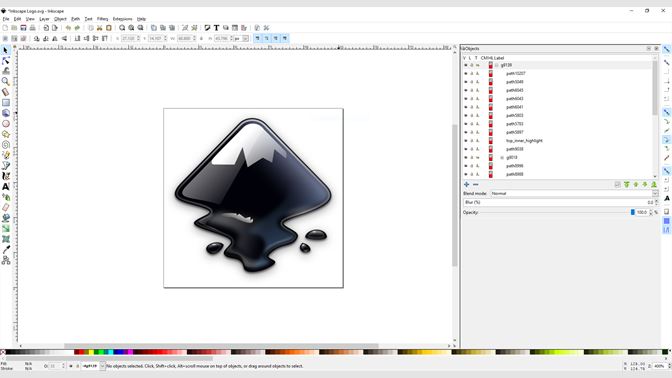Screen dimensions: 672x378
Task: Select the Spiral tool
Action: pos(6,144)
